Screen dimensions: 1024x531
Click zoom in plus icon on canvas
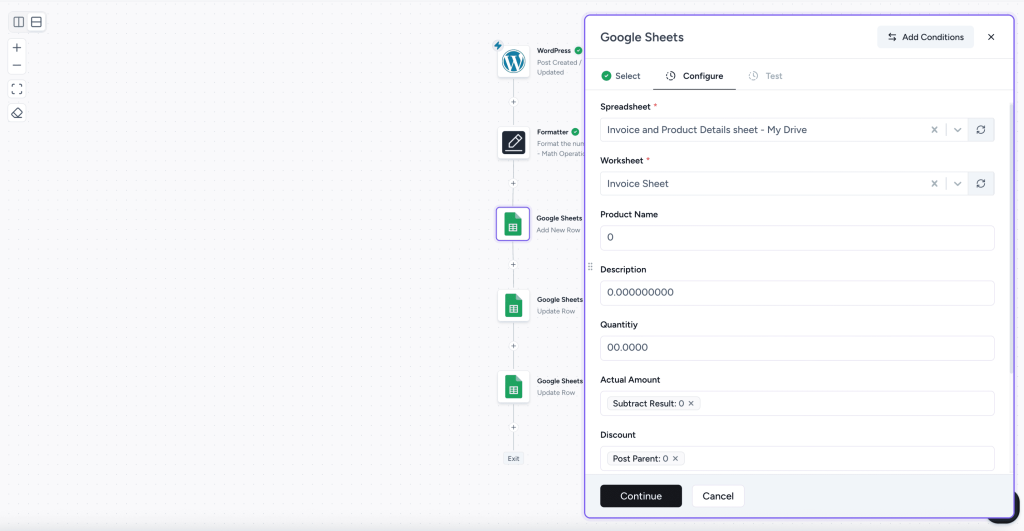tap(17, 47)
